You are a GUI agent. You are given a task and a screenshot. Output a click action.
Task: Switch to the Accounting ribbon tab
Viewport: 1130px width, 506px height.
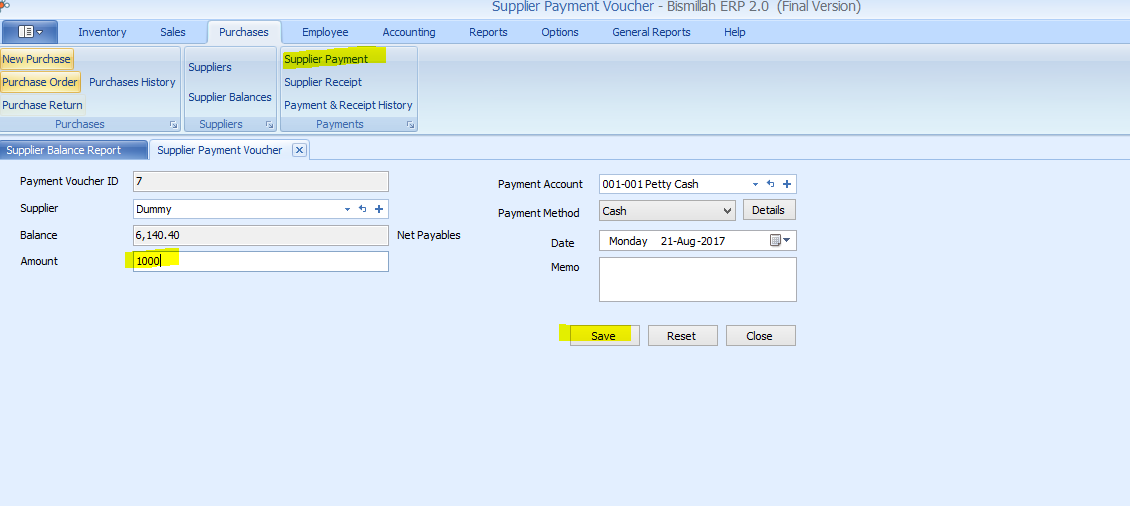click(408, 32)
